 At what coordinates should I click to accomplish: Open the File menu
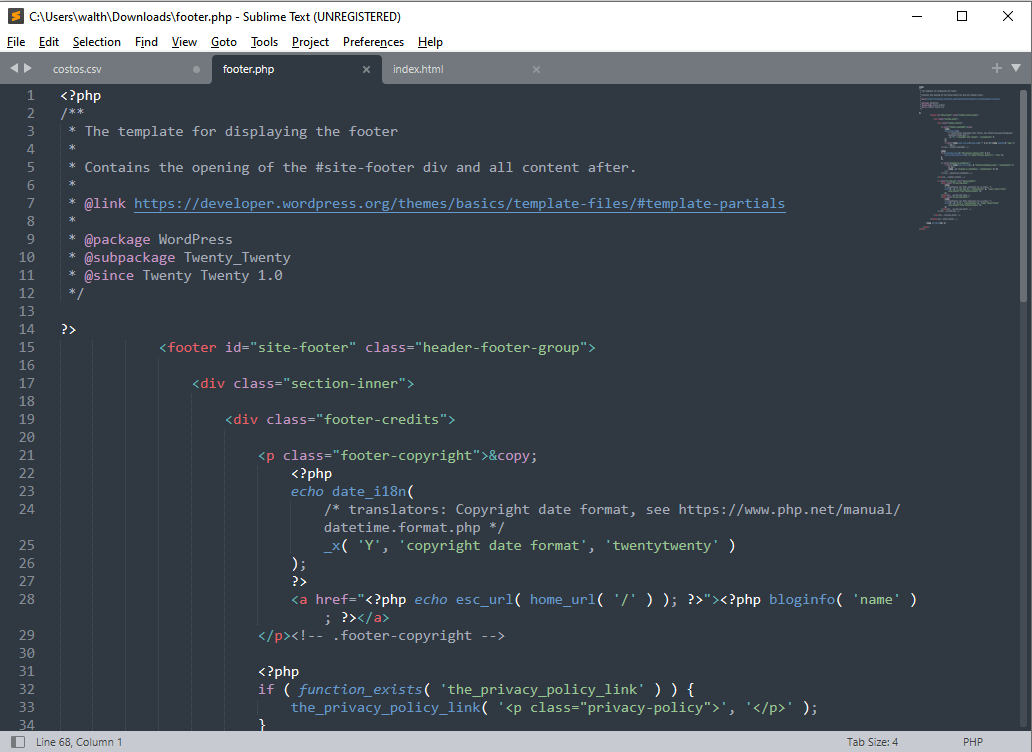pos(16,42)
